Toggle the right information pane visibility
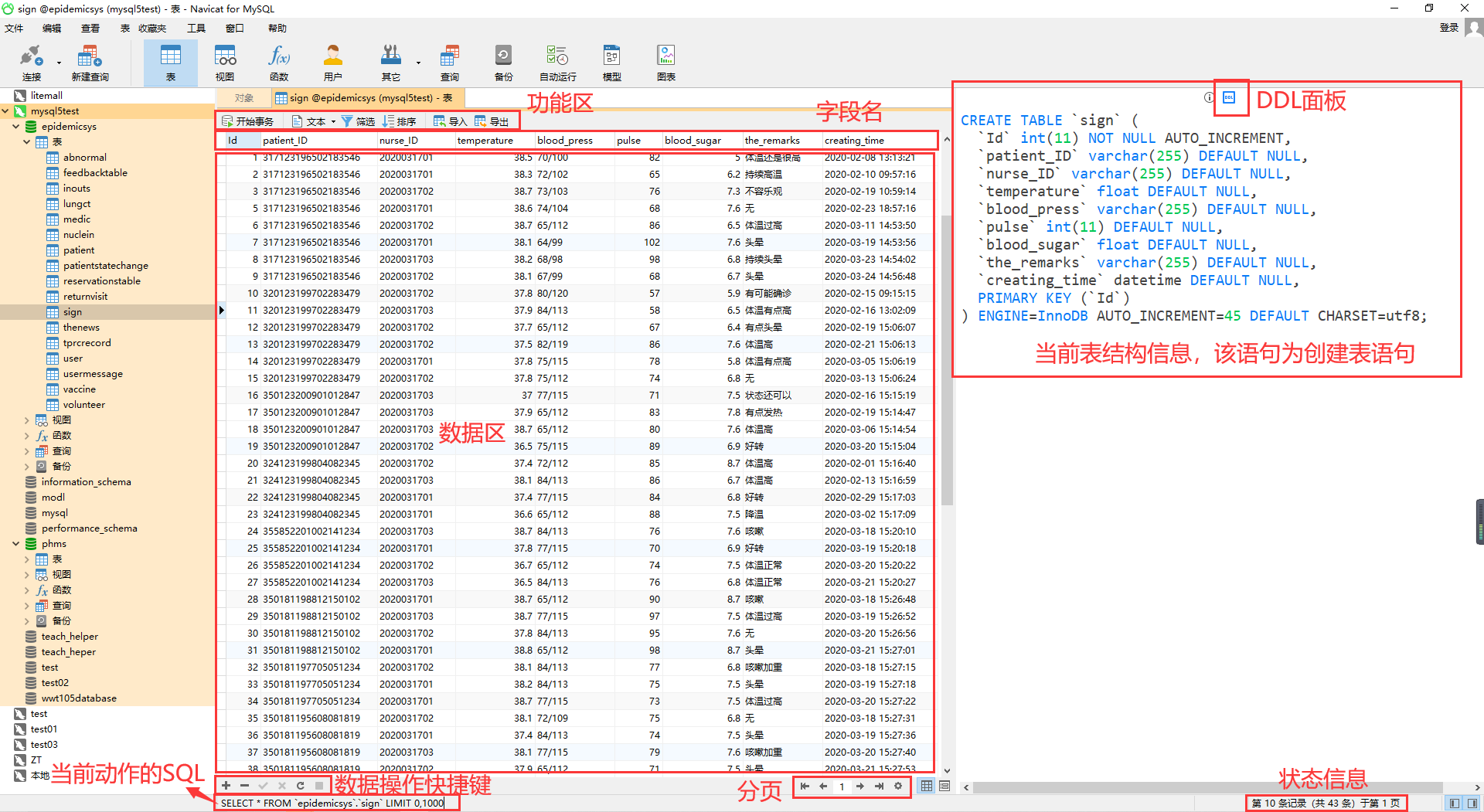Screen dimensions: 1484x812 1472,804
